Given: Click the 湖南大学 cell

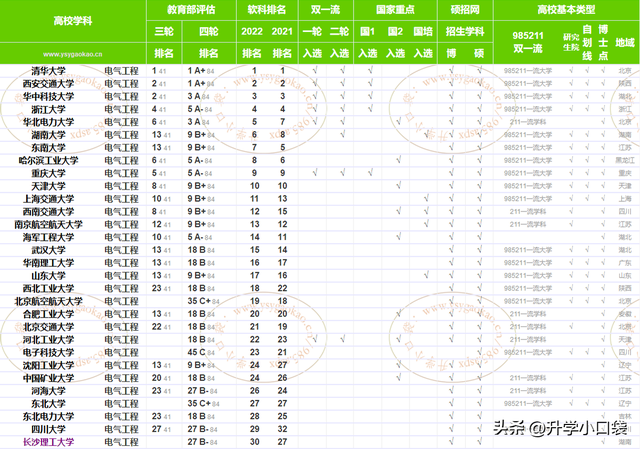Looking at the screenshot, I should click(48, 135).
